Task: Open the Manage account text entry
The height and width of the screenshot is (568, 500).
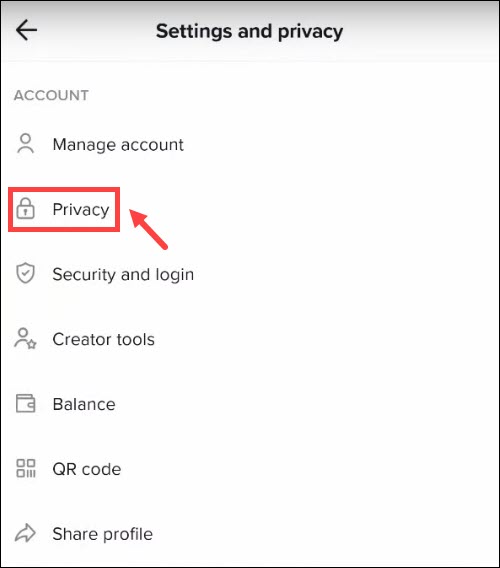Action: [118, 145]
